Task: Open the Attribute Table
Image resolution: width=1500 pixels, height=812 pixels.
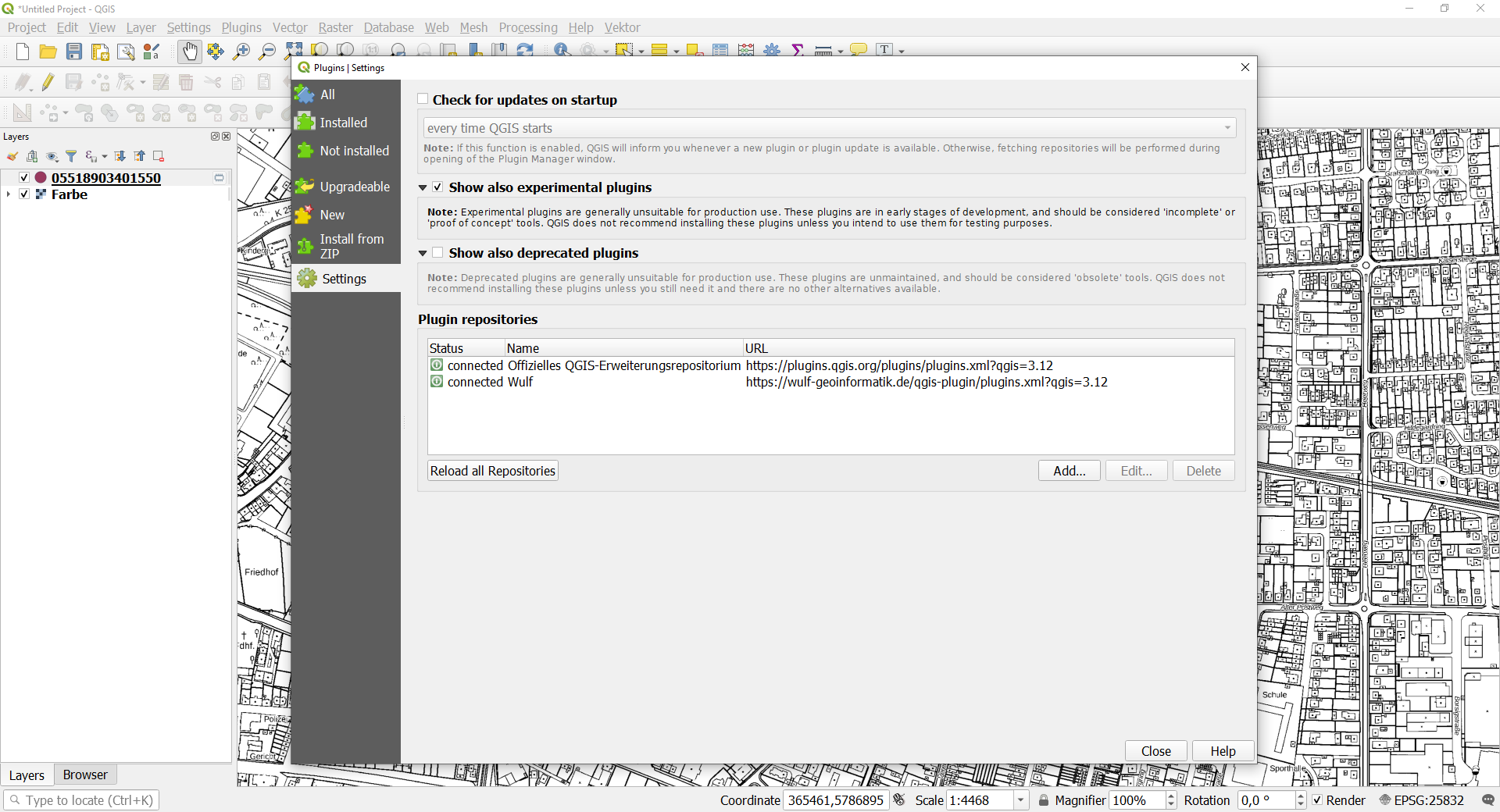Action: (720, 50)
